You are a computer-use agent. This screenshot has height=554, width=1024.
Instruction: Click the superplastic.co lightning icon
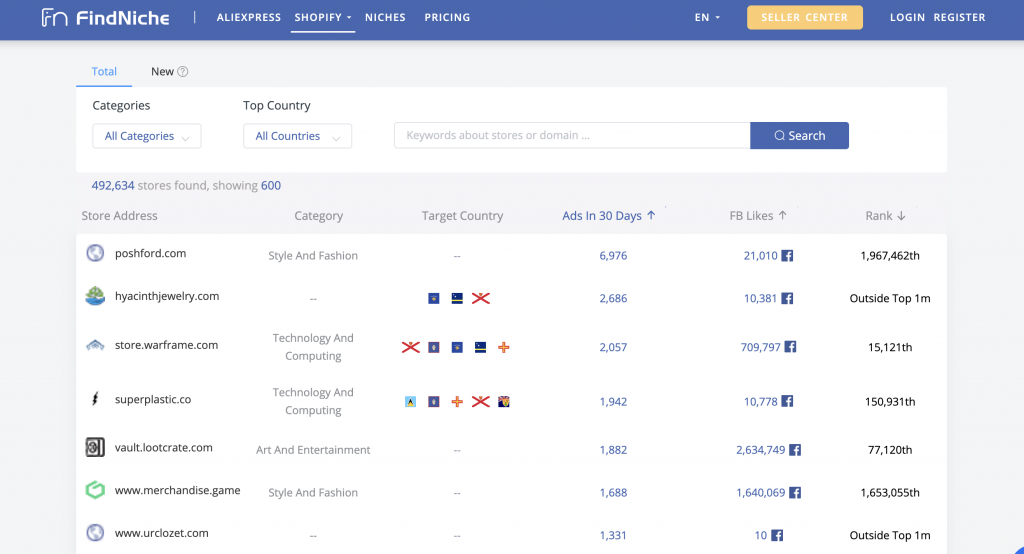click(95, 399)
